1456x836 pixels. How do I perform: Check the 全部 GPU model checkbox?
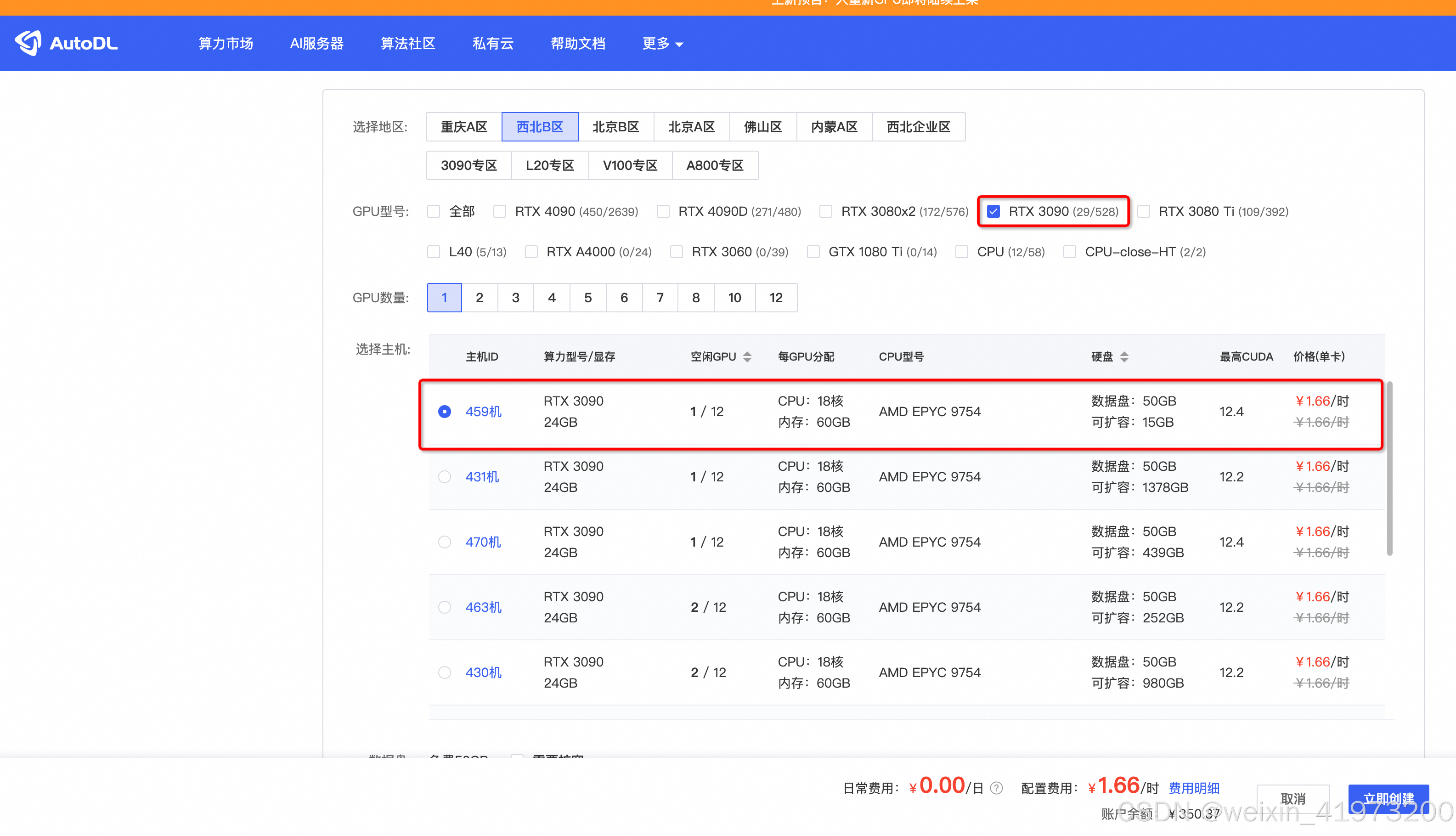[x=434, y=211]
